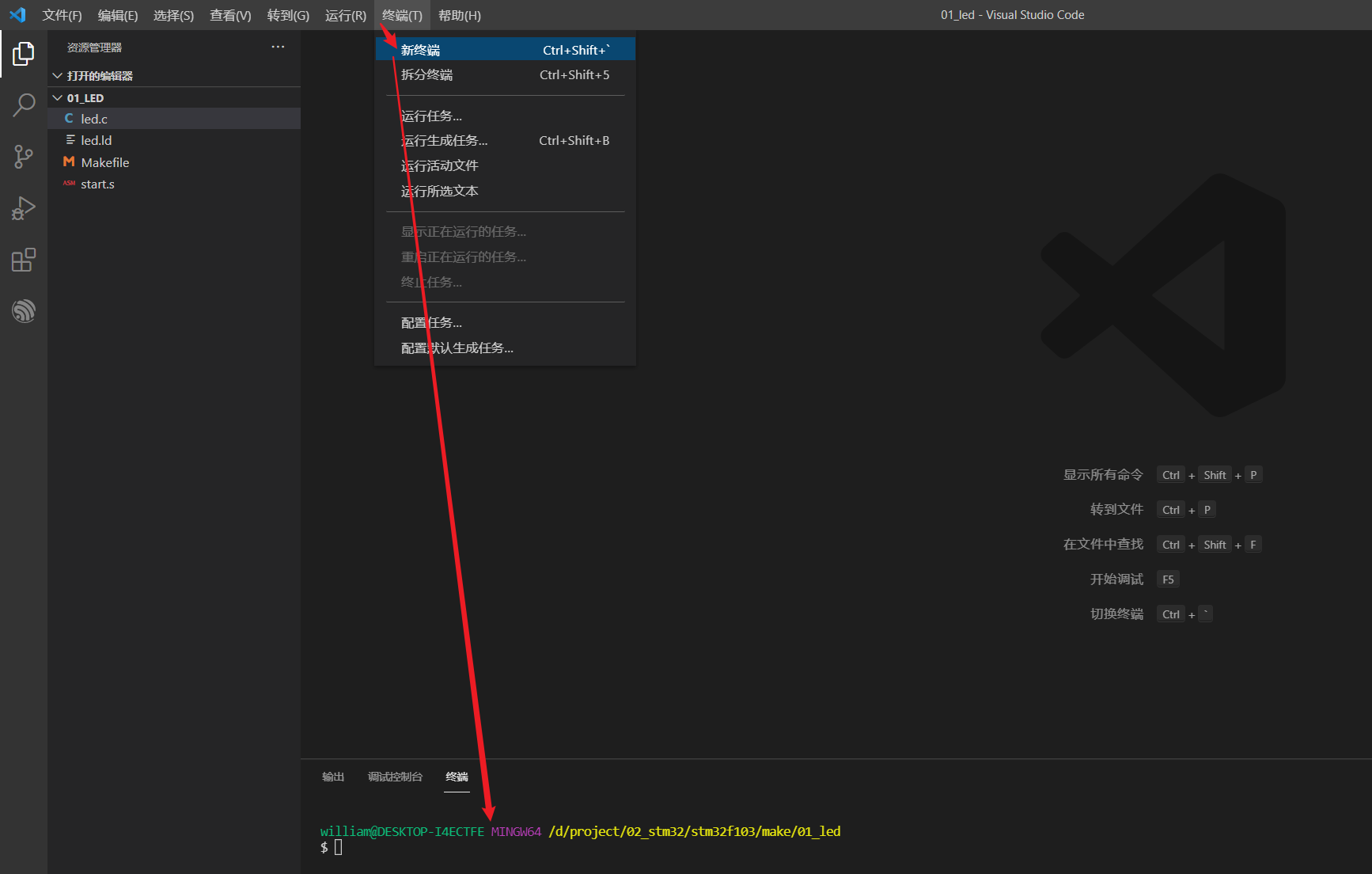Screen dimensions: 1372x874
Task: Click the ASM icon of start.s
Action: (69, 184)
